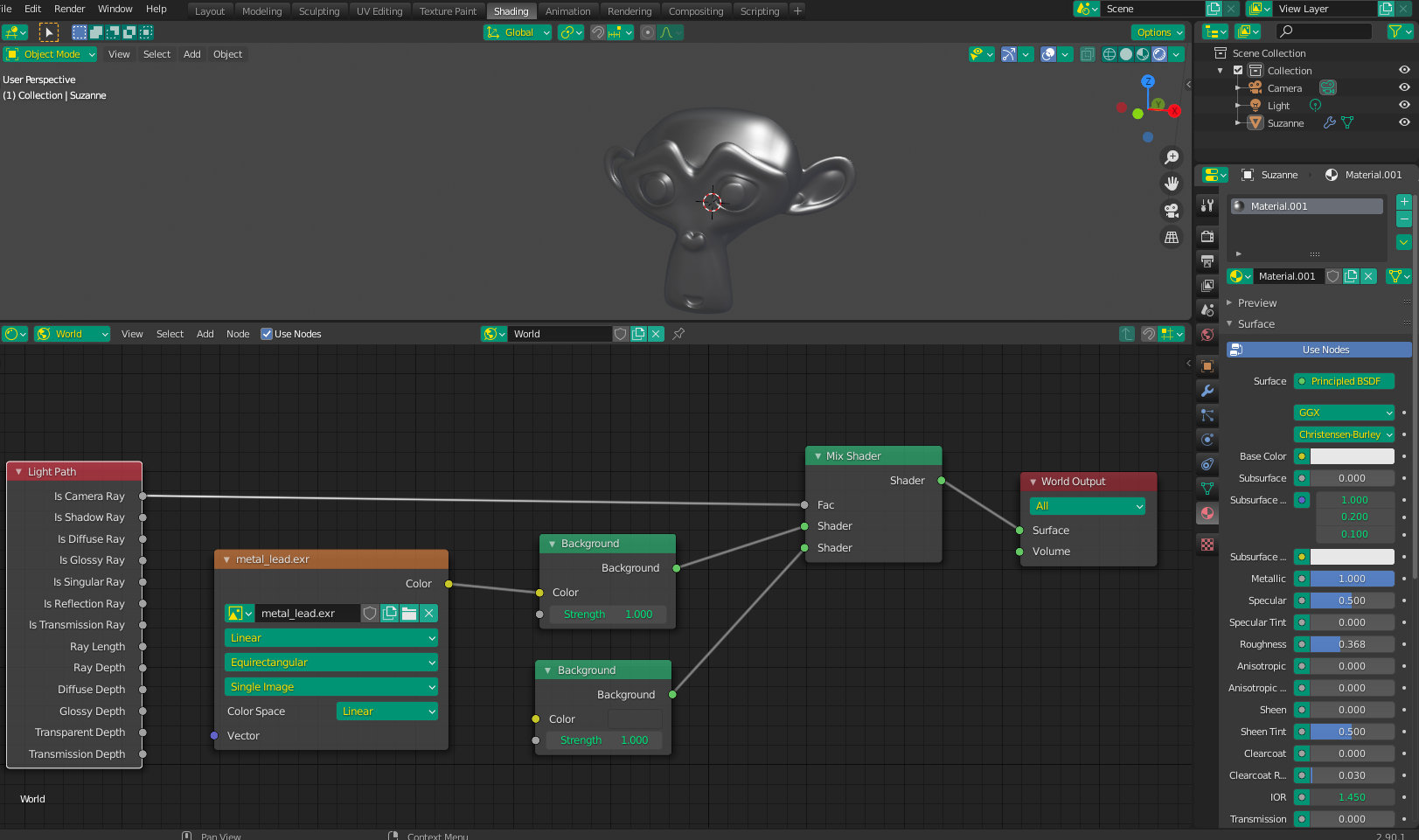The image size is (1419, 840).
Task: Open node editor Add menu
Action: pyautogui.click(x=205, y=334)
